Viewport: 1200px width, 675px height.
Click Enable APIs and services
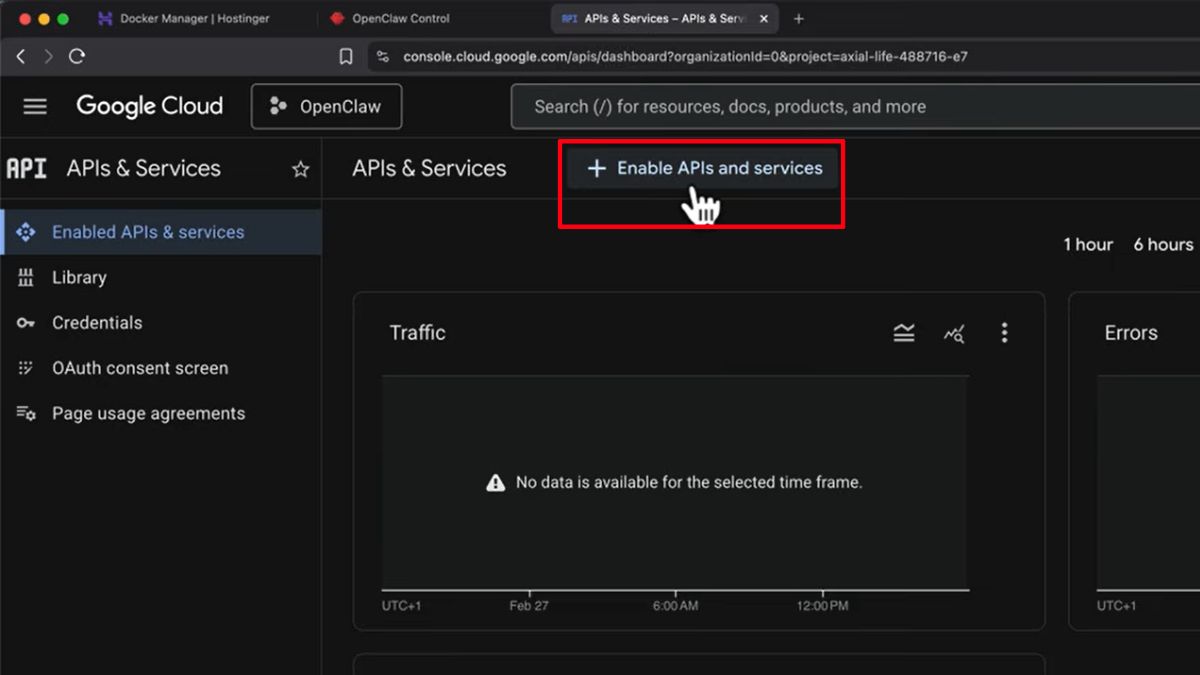click(x=701, y=168)
